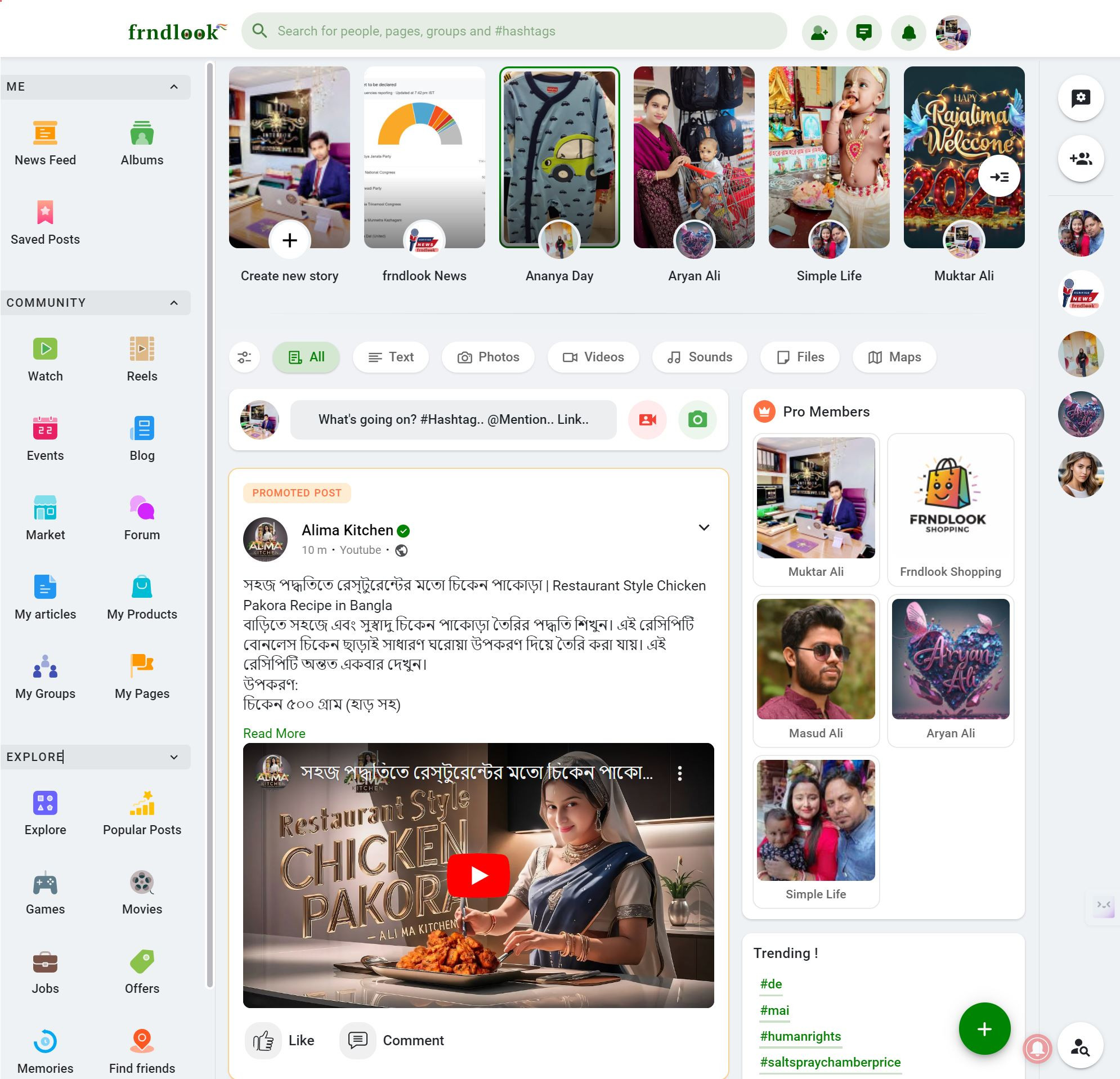
Task: Play the Chicken Pakora YouTube video
Action: point(479,875)
